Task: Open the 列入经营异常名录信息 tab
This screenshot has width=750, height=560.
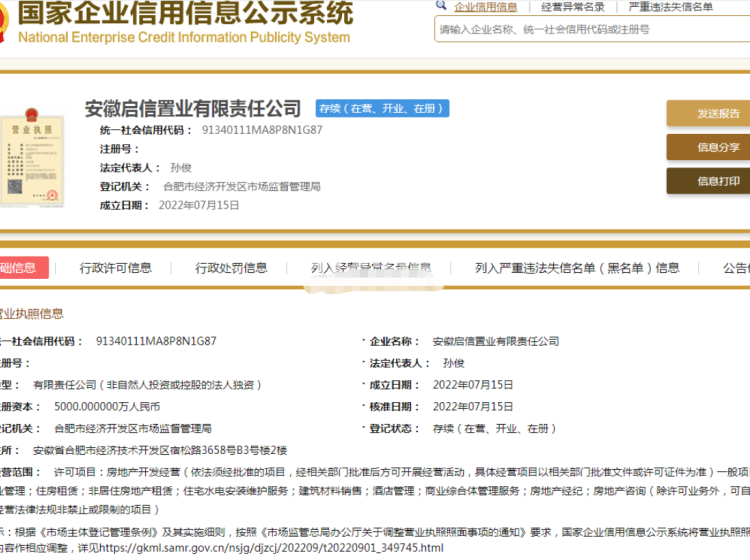Action: click(371, 268)
